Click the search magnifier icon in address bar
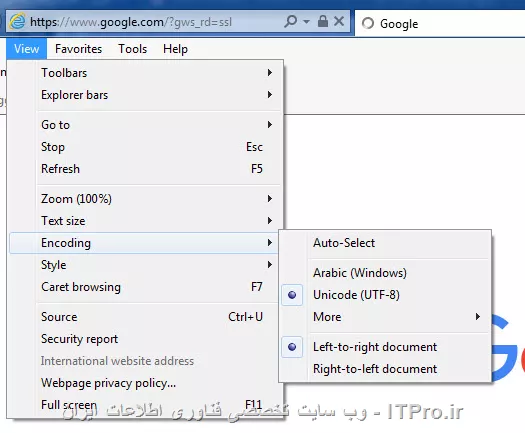The image size is (525, 433). 291,21
